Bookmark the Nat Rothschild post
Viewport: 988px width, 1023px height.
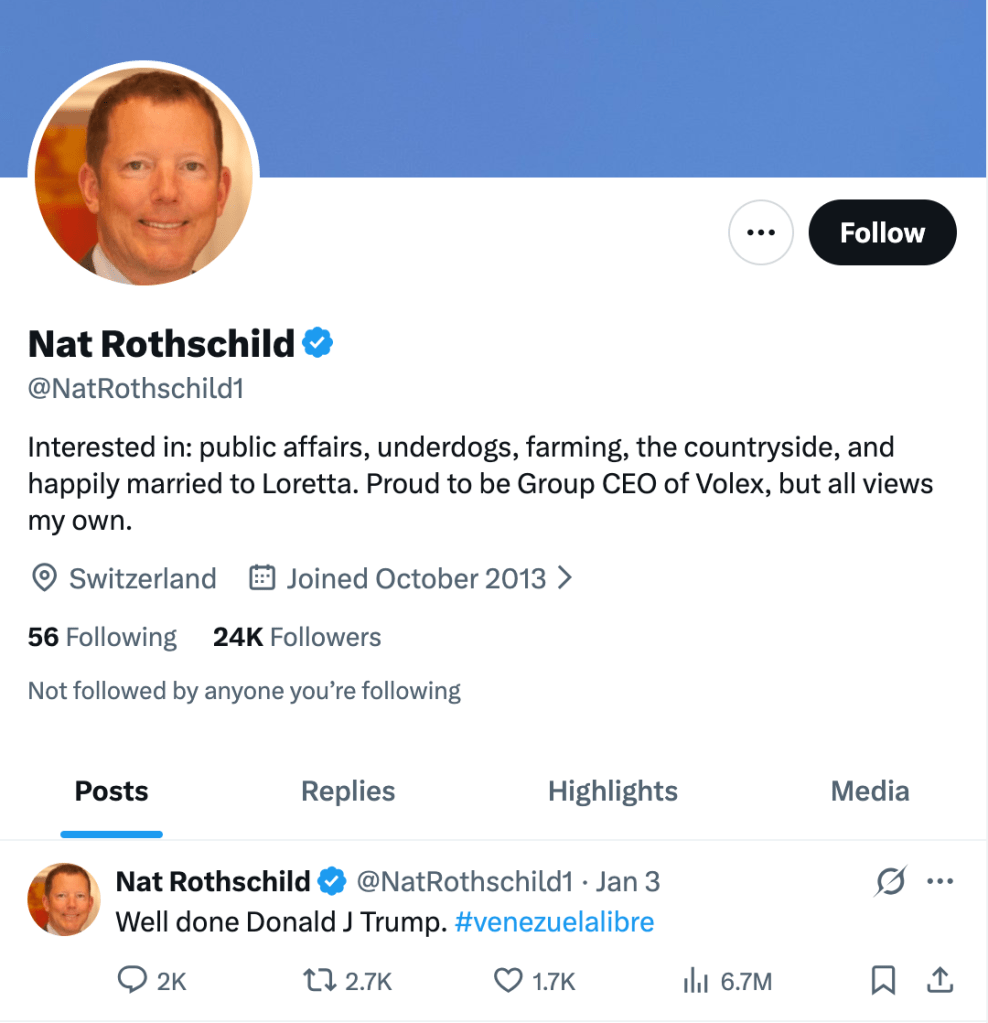coord(883,982)
